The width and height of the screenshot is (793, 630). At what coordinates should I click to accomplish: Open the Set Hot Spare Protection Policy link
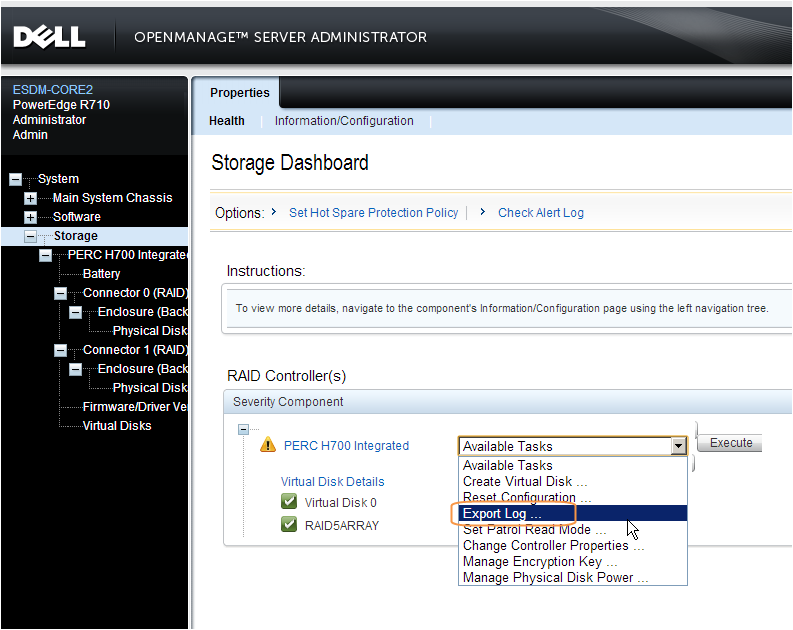click(x=373, y=213)
